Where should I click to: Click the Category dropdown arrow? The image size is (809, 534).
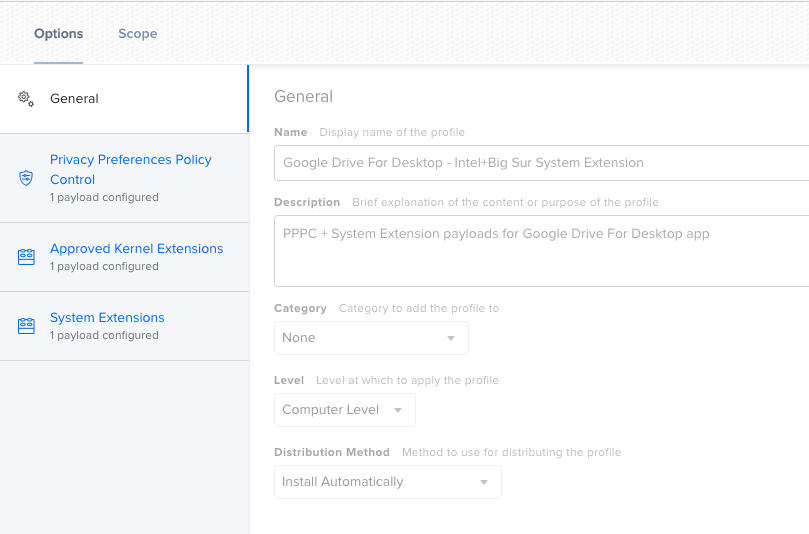[451, 338]
